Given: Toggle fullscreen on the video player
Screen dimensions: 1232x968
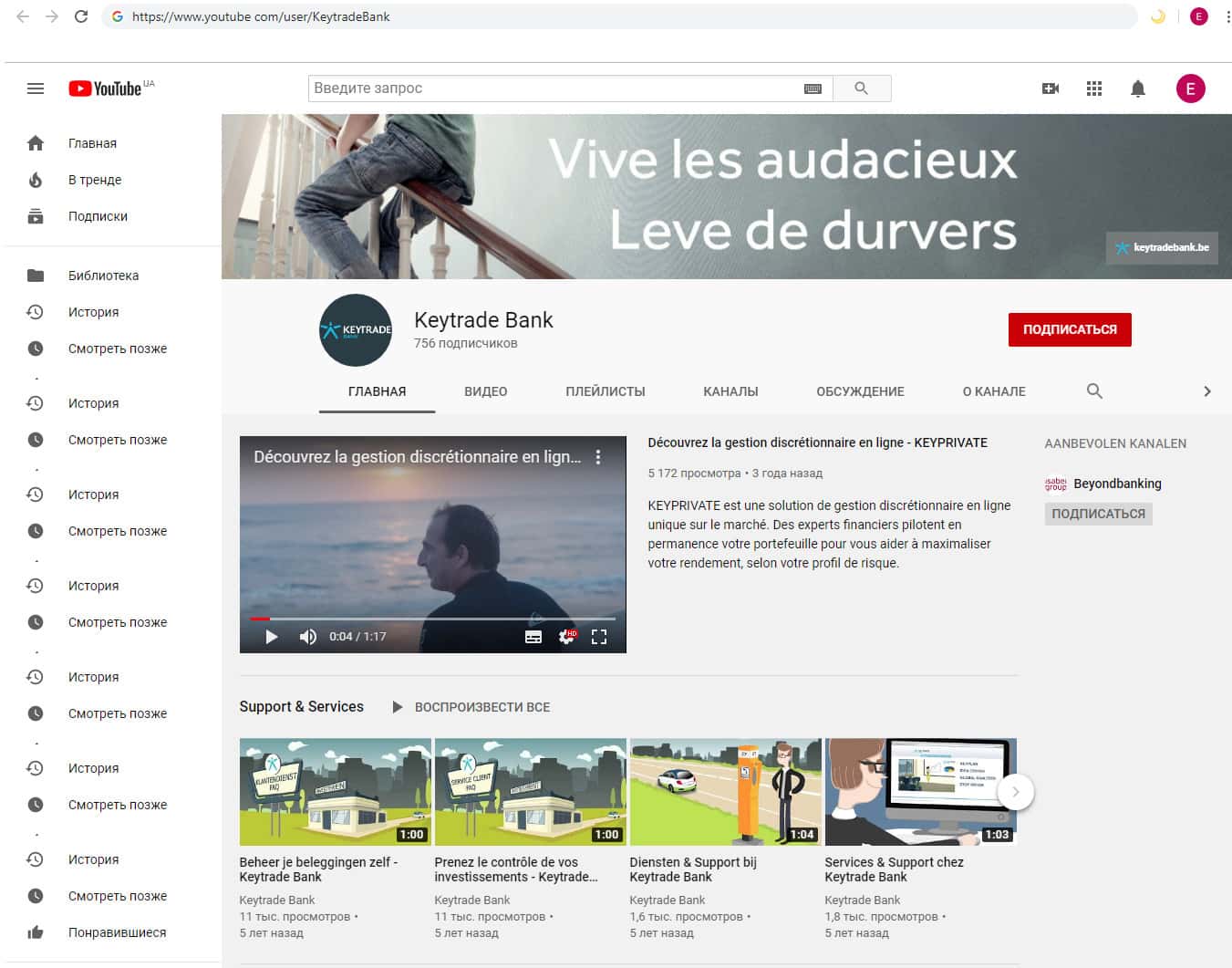Looking at the screenshot, I should point(599,637).
